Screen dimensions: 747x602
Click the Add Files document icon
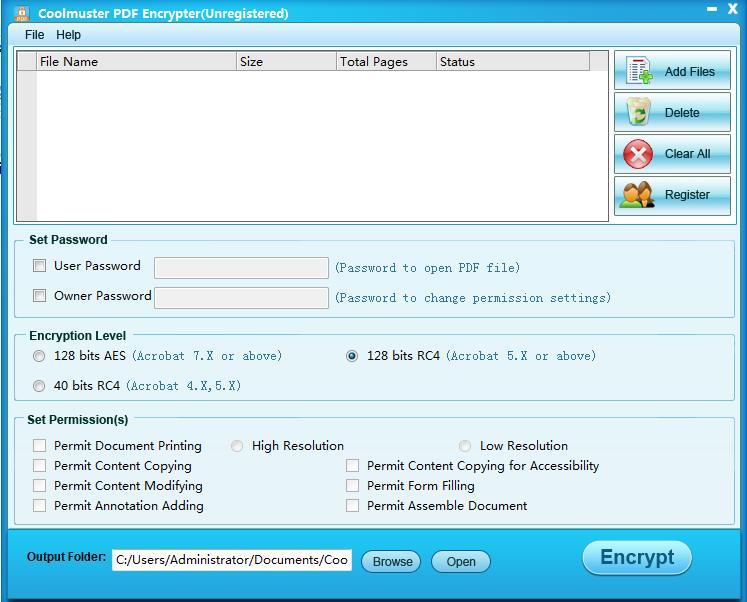coord(639,70)
